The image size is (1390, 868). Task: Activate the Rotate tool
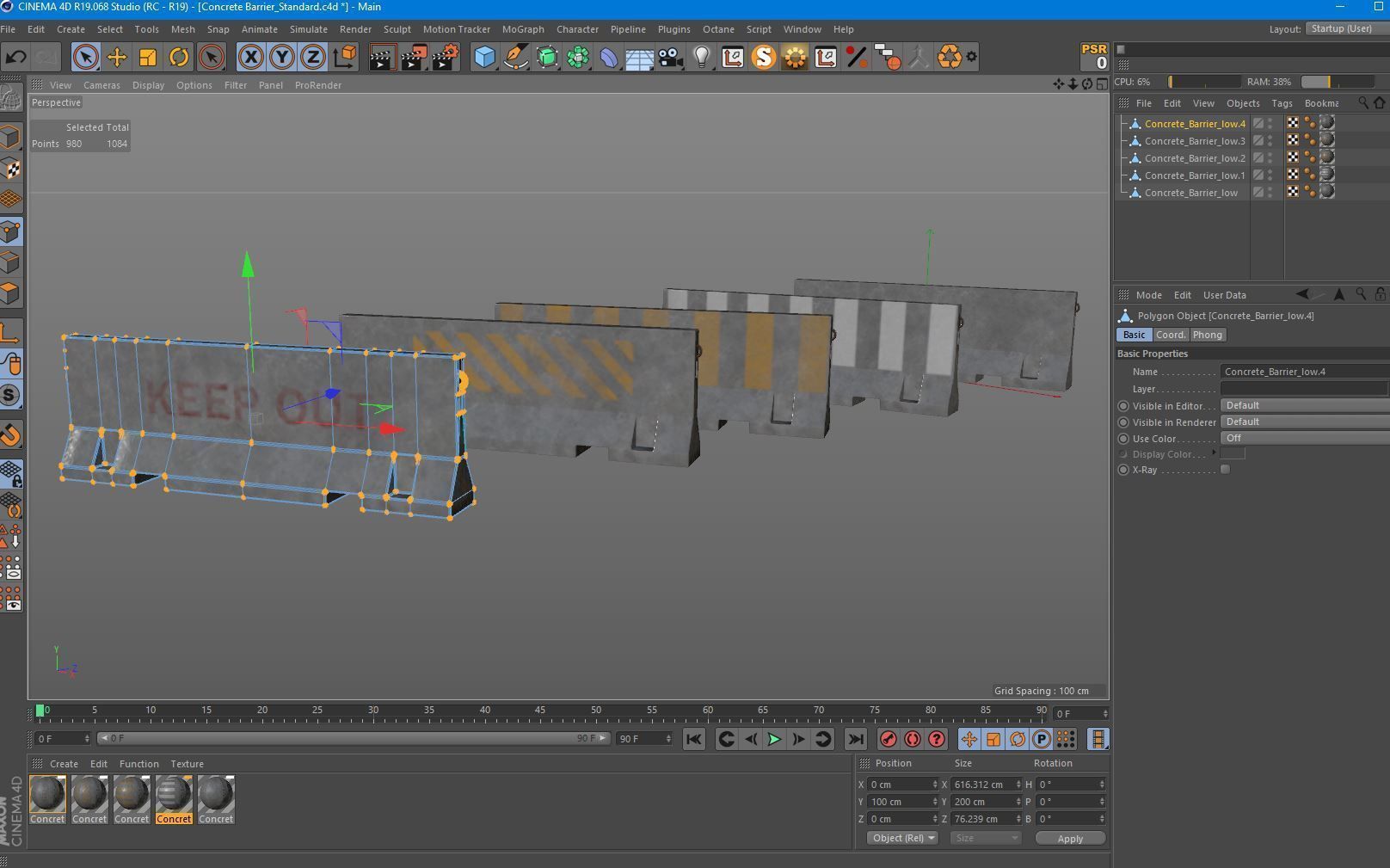pyautogui.click(x=178, y=58)
